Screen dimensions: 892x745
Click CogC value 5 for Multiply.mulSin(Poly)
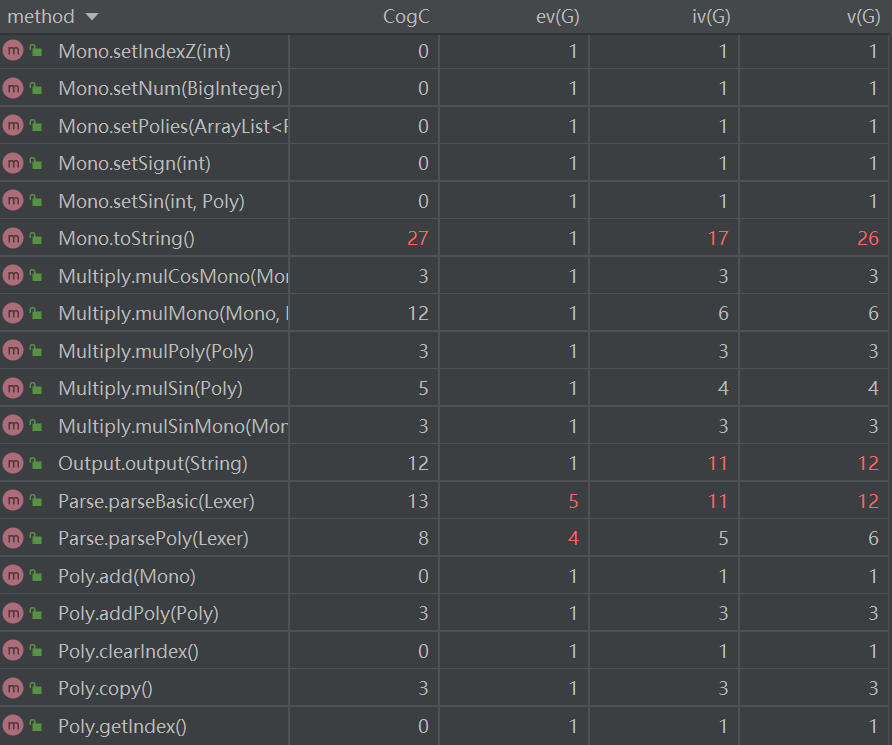tap(423, 388)
